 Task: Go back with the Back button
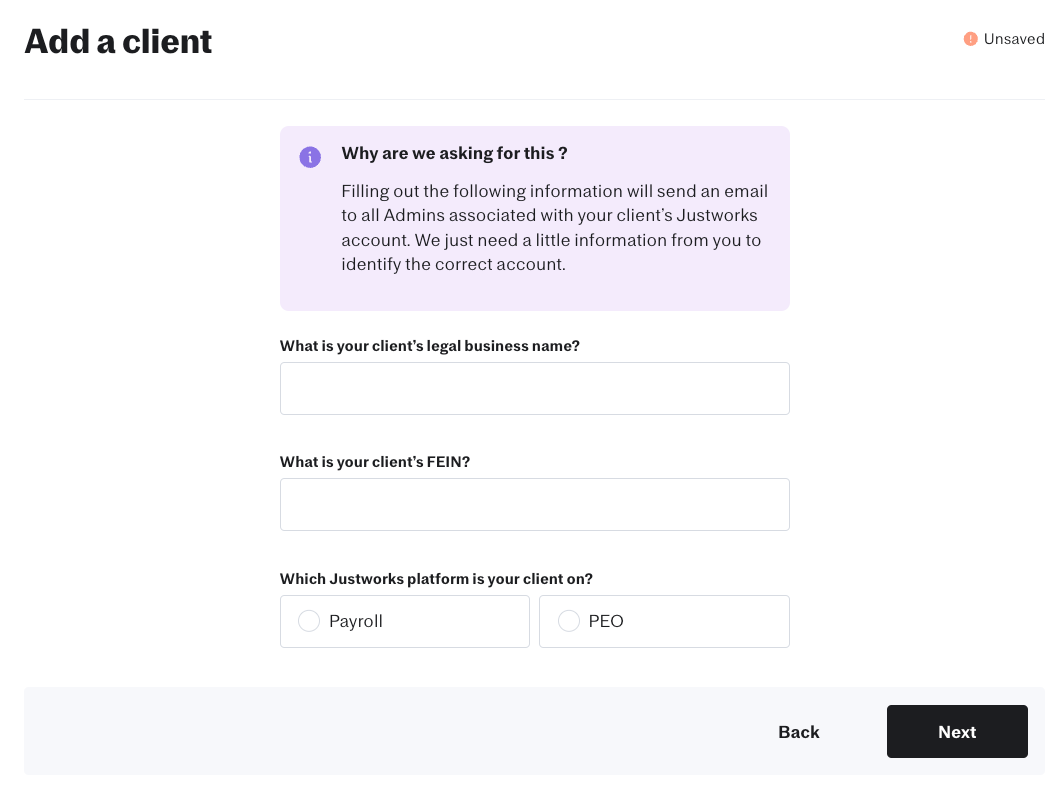pos(798,732)
